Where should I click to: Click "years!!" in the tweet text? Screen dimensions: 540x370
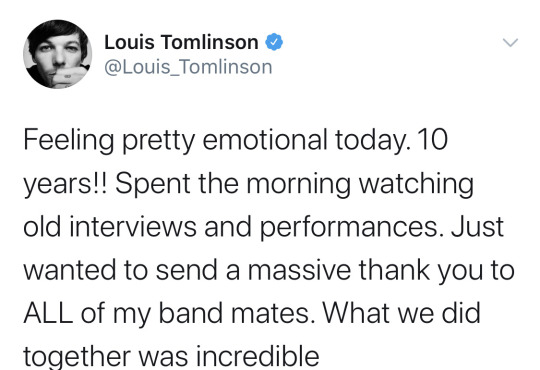66,185
